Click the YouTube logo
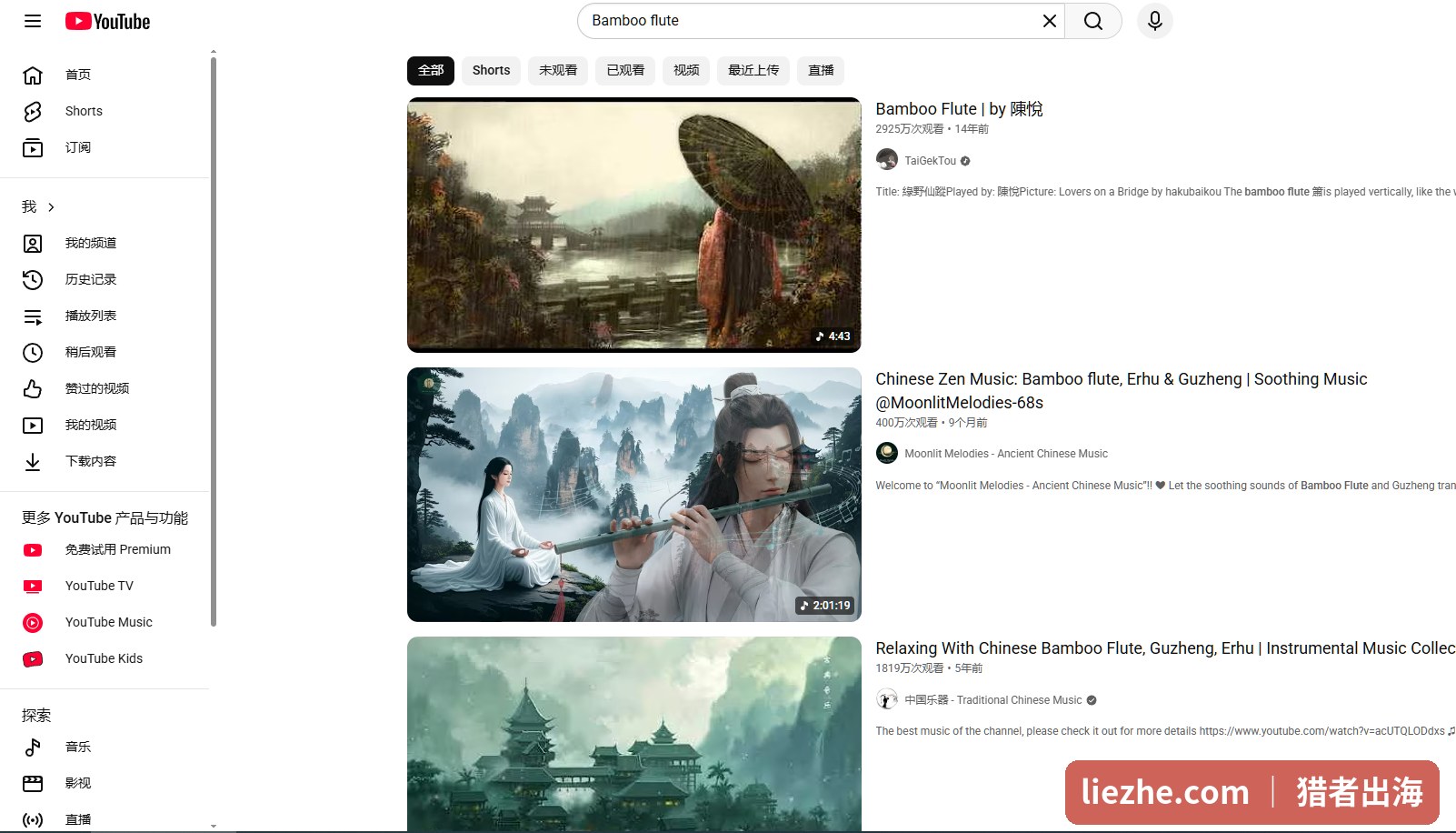Screen dimensions: 1456x833 point(107,21)
